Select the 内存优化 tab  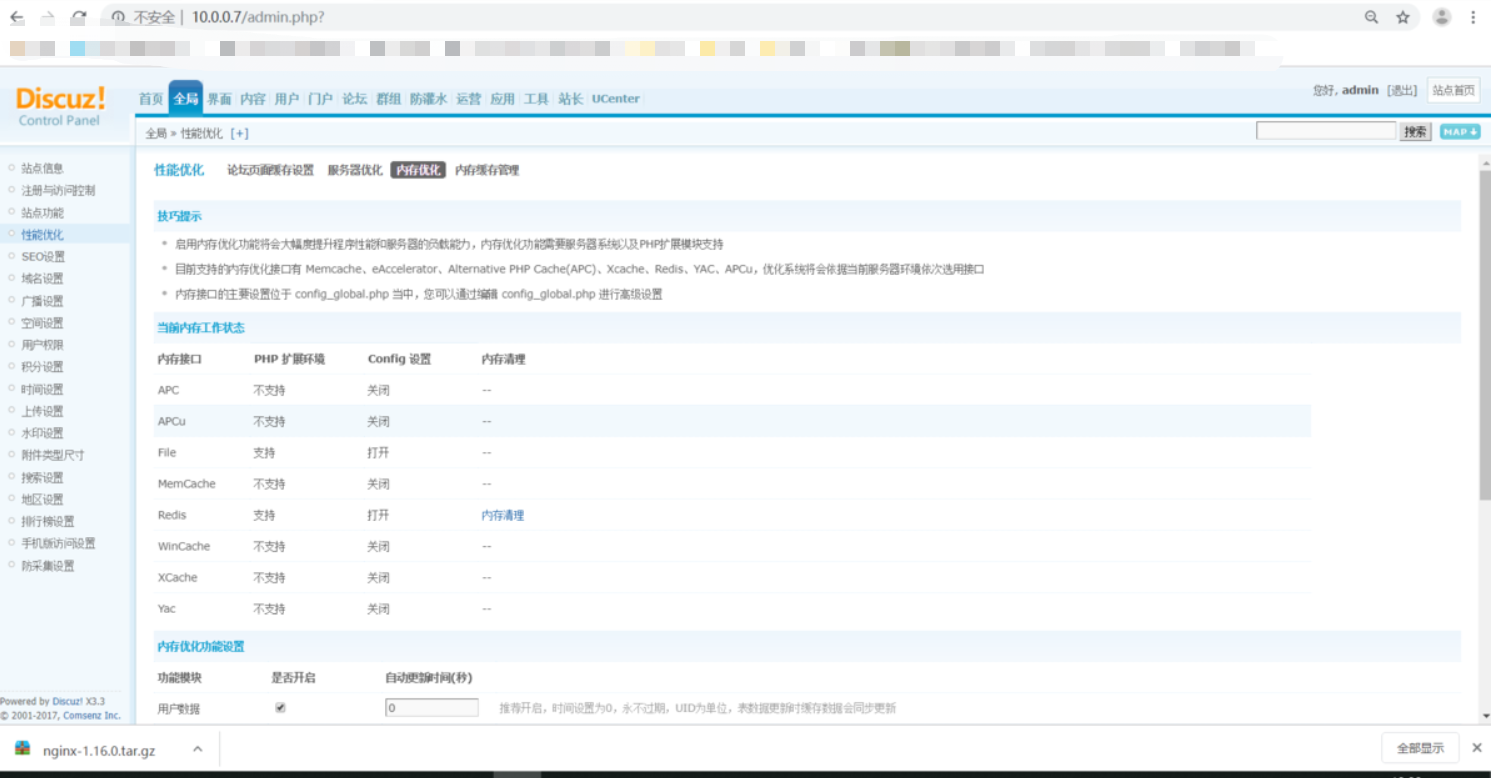click(418, 170)
